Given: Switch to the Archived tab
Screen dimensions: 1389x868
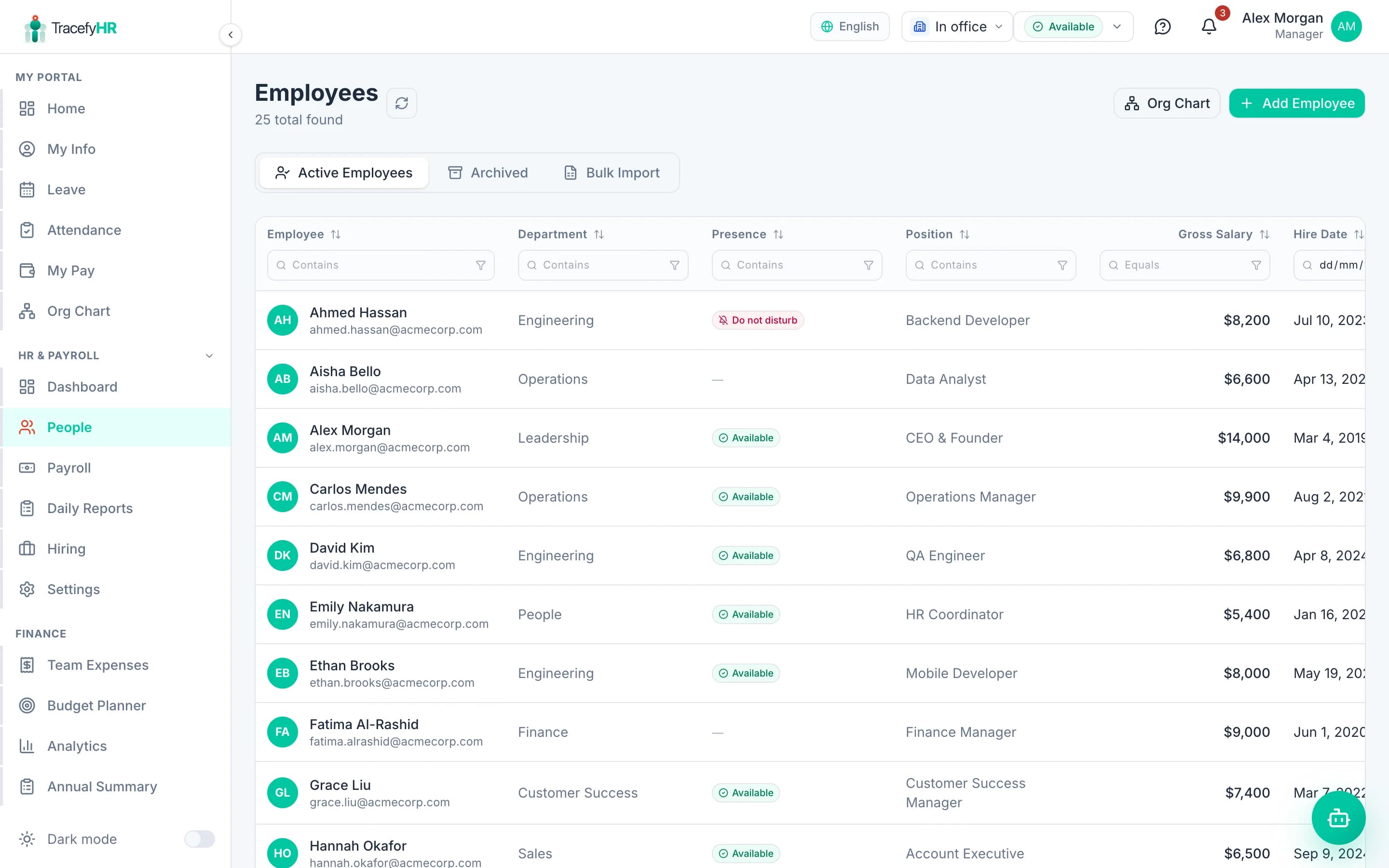Looking at the screenshot, I should pyautogui.click(x=488, y=173).
